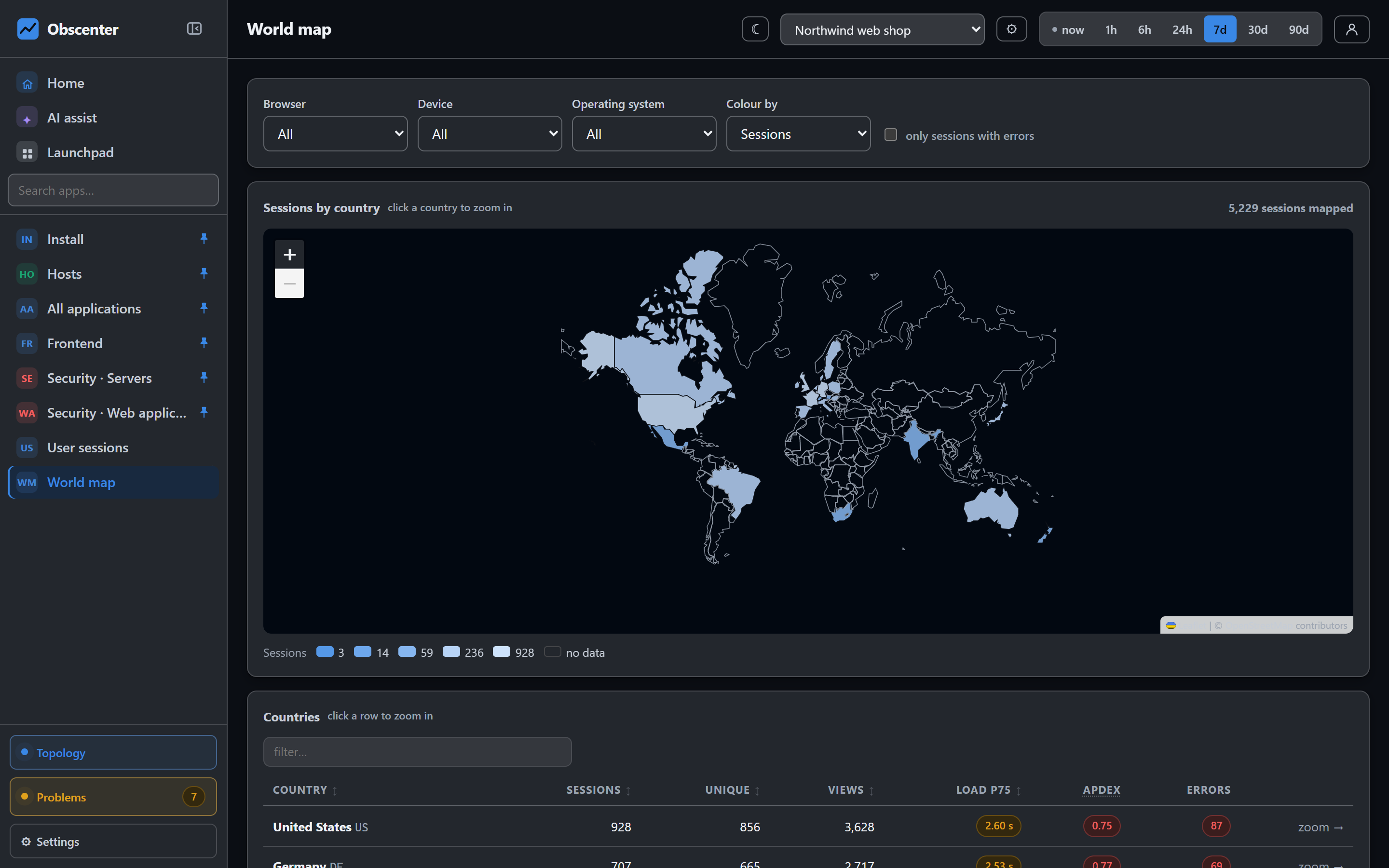Unpin Security · Web applic... pin icon
Image resolution: width=1389 pixels, height=868 pixels.
click(x=204, y=412)
